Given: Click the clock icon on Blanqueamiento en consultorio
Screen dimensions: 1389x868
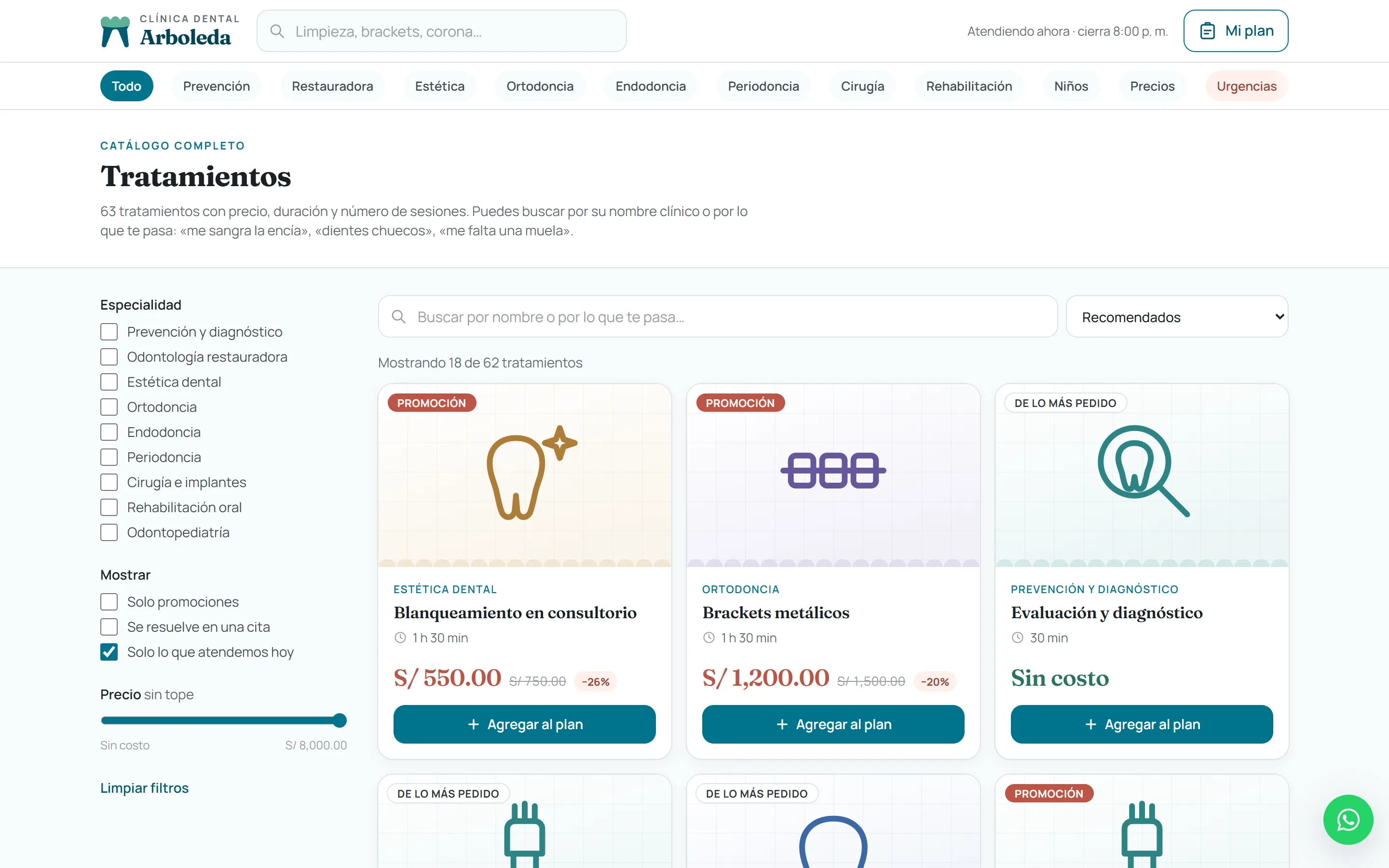Looking at the screenshot, I should (x=400, y=638).
